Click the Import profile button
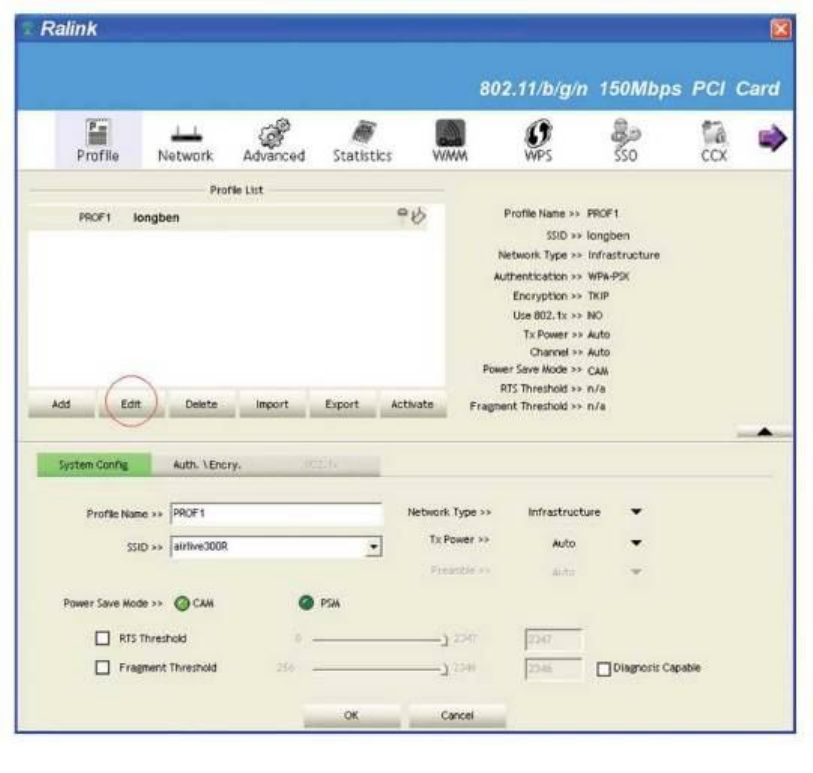The image size is (813, 773). (272, 404)
